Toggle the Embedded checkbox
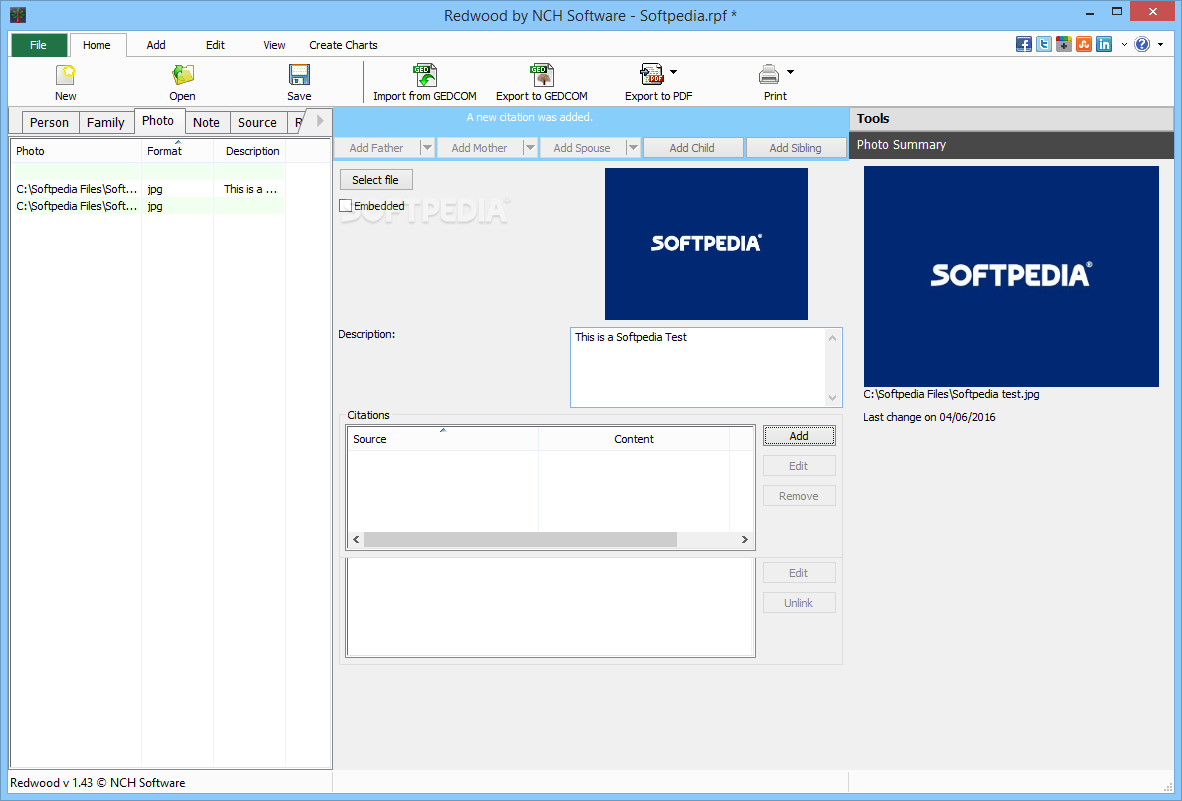The image size is (1182, 801). [x=346, y=206]
